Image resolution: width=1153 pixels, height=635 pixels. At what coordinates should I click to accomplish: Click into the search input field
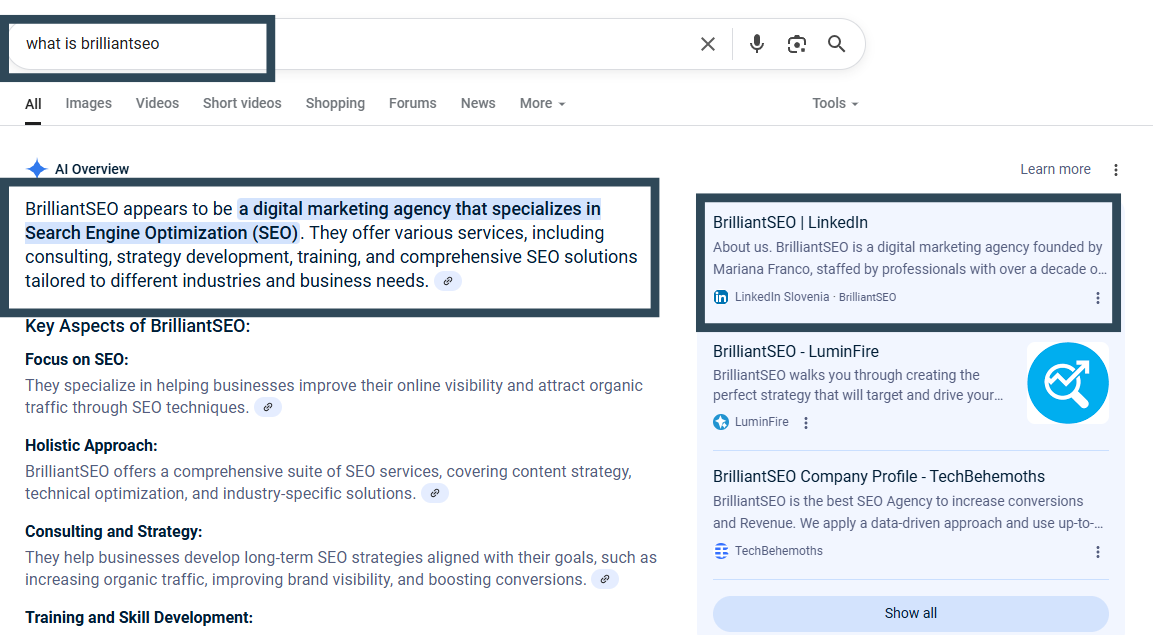tap(450, 44)
